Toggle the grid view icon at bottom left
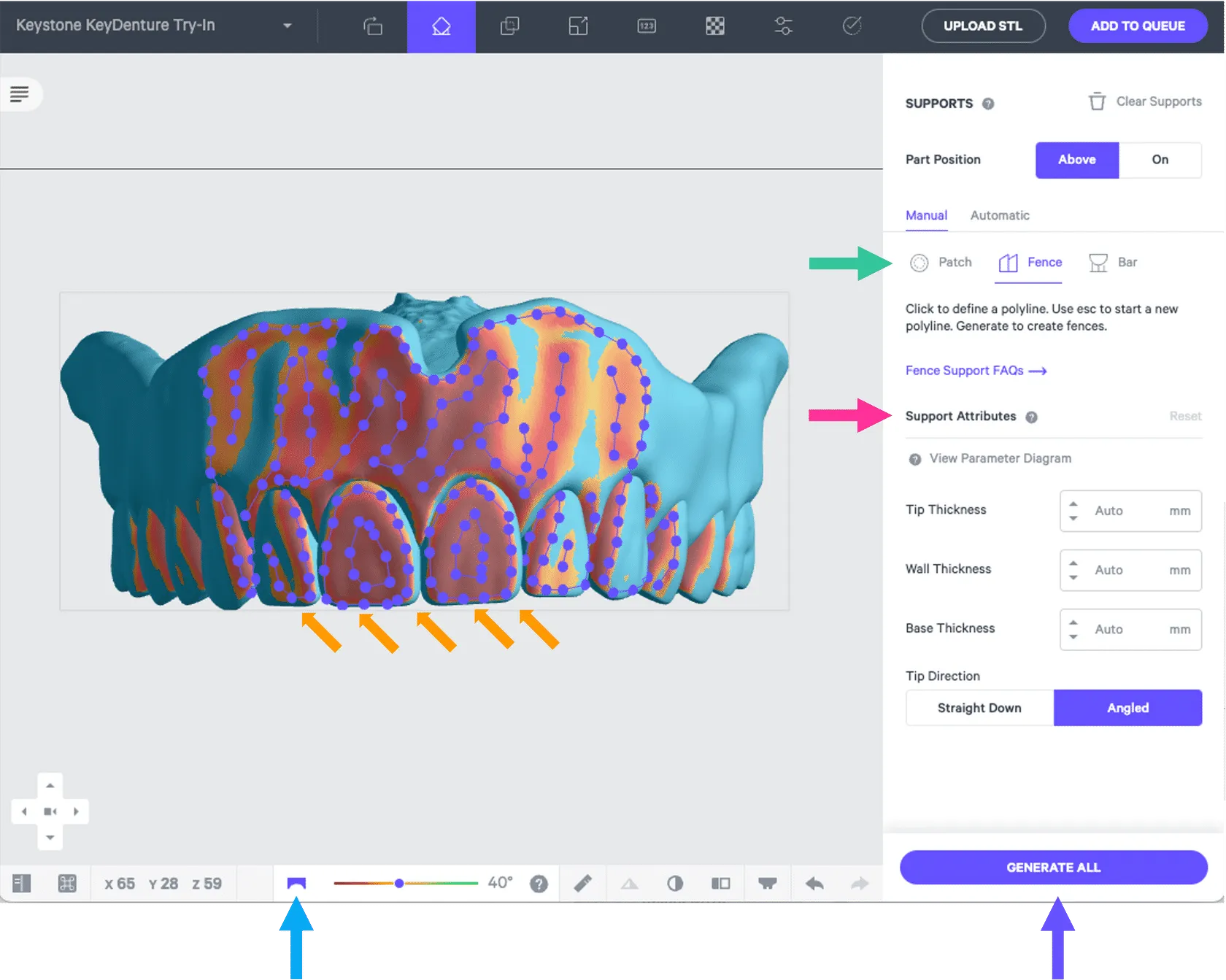The height and width of the screenshot is (980, 1226). coord(67,884)
